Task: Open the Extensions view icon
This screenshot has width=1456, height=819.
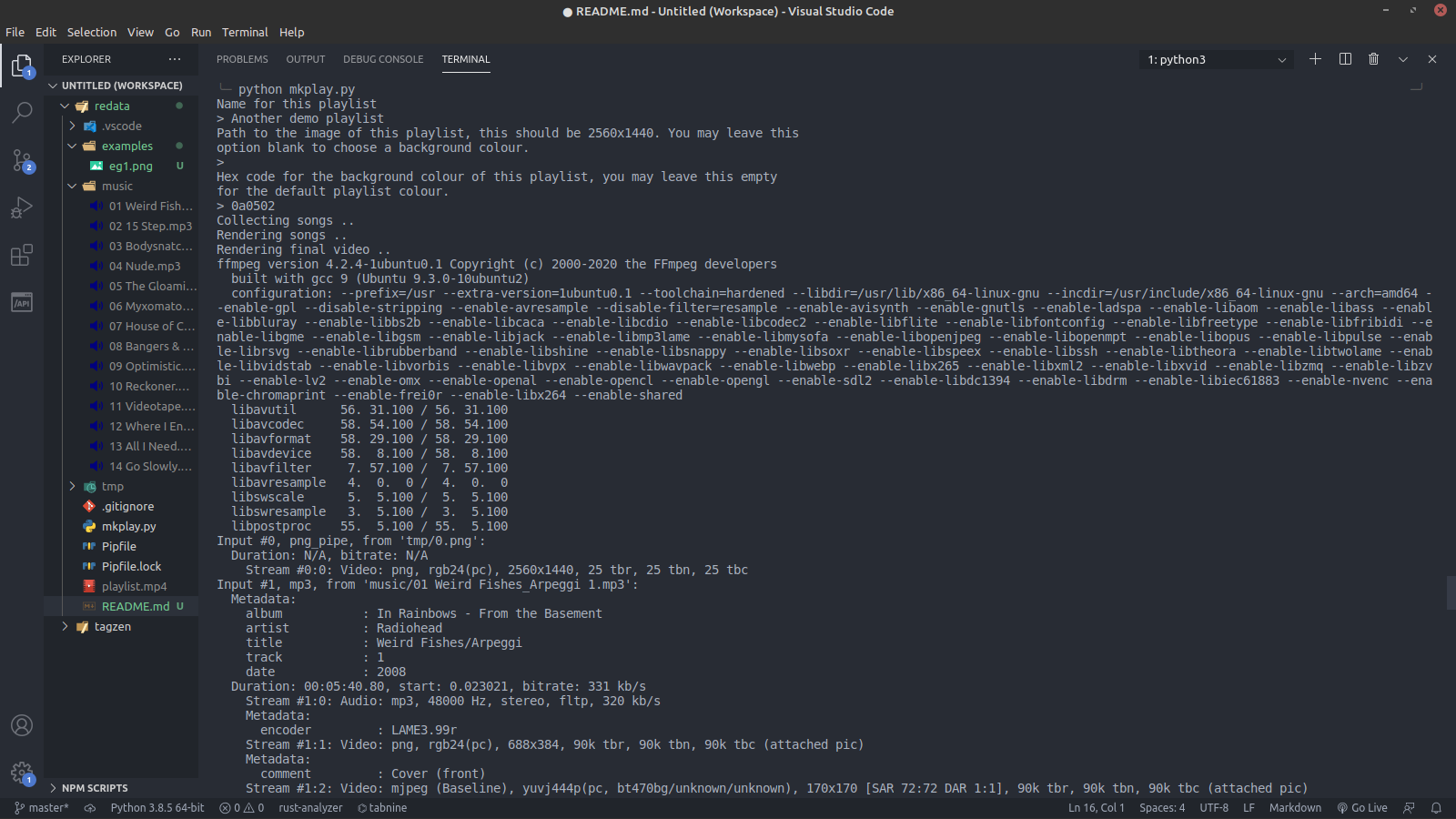Action: (22, 255)
